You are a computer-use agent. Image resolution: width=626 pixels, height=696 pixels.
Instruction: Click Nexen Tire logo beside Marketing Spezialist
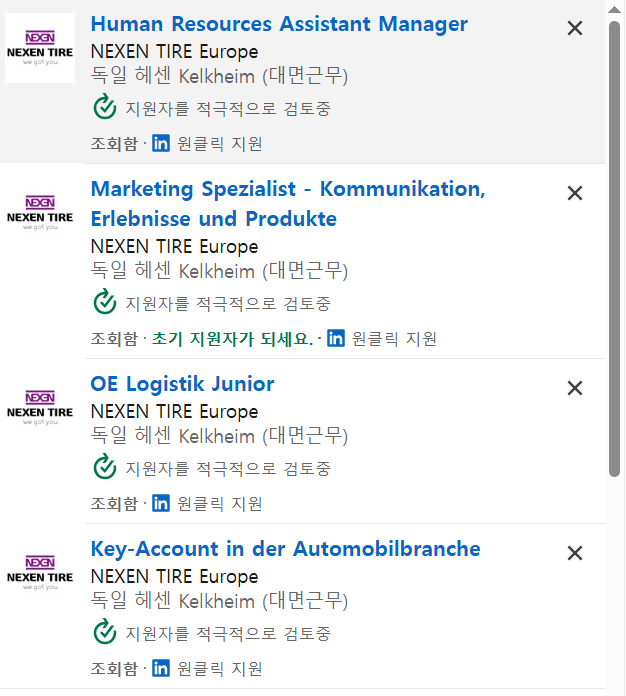[40, 213]
